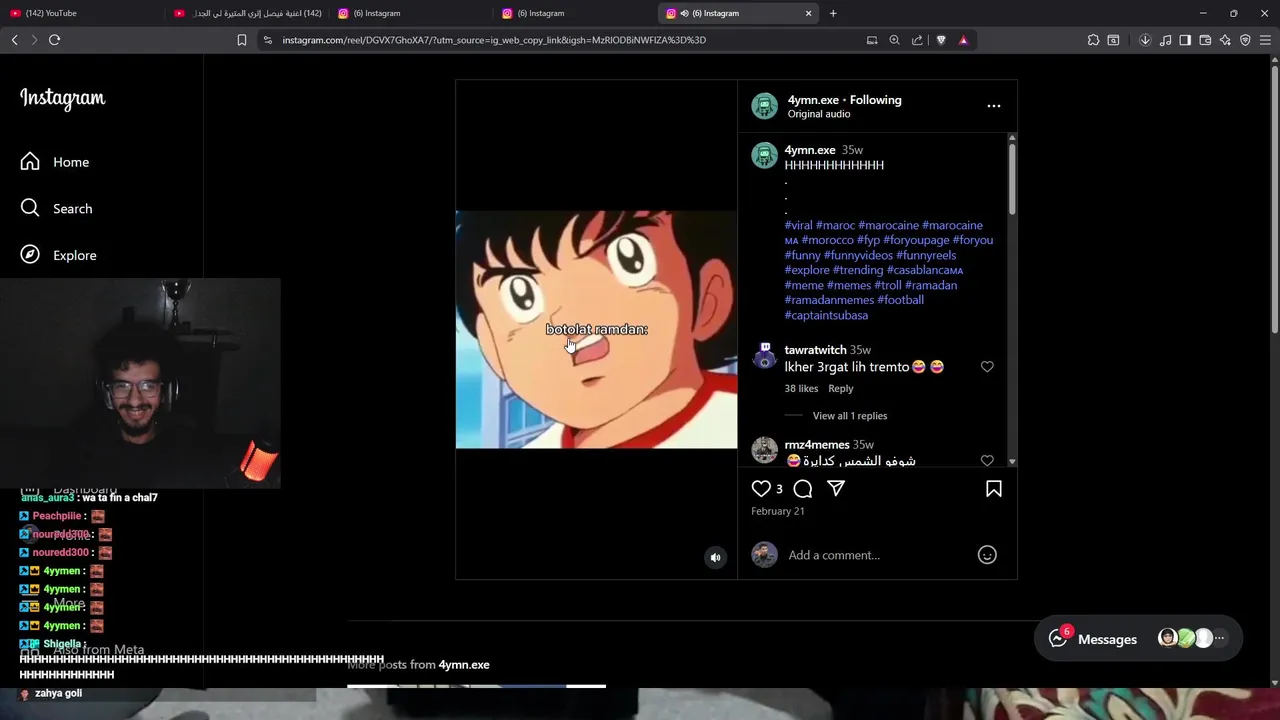The image size is (1280, 720).
Task: Open the extensions puzzle icon
Action: (1093, 40)
